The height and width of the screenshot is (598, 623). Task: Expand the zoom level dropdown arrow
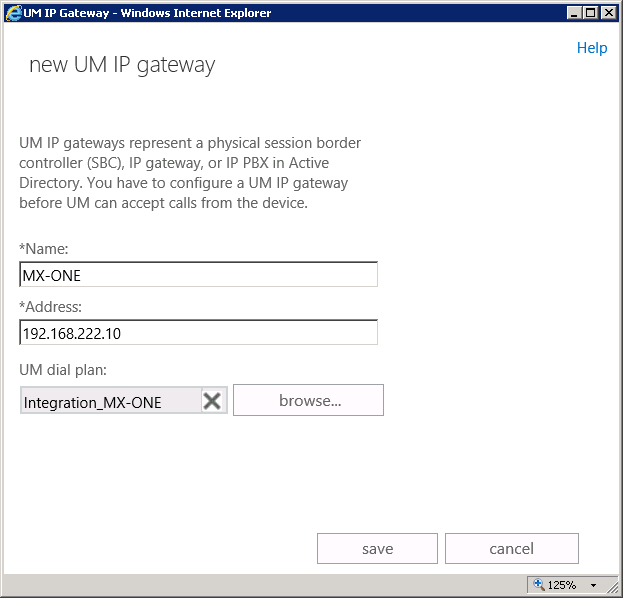[593, 585]
